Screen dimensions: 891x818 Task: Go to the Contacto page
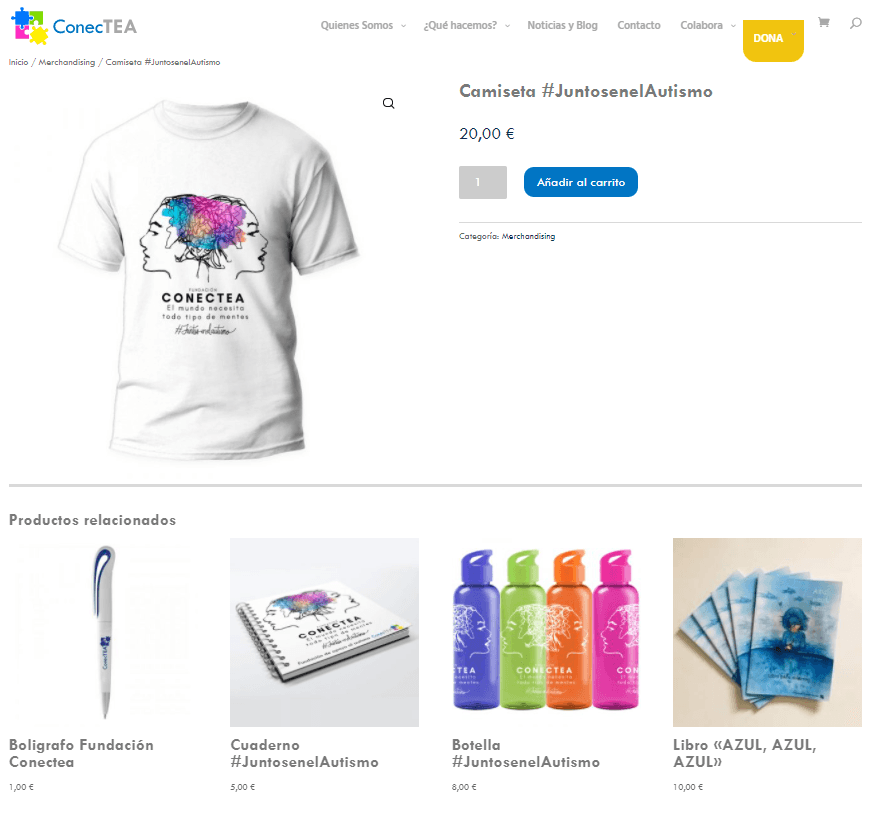click(639, 26)
